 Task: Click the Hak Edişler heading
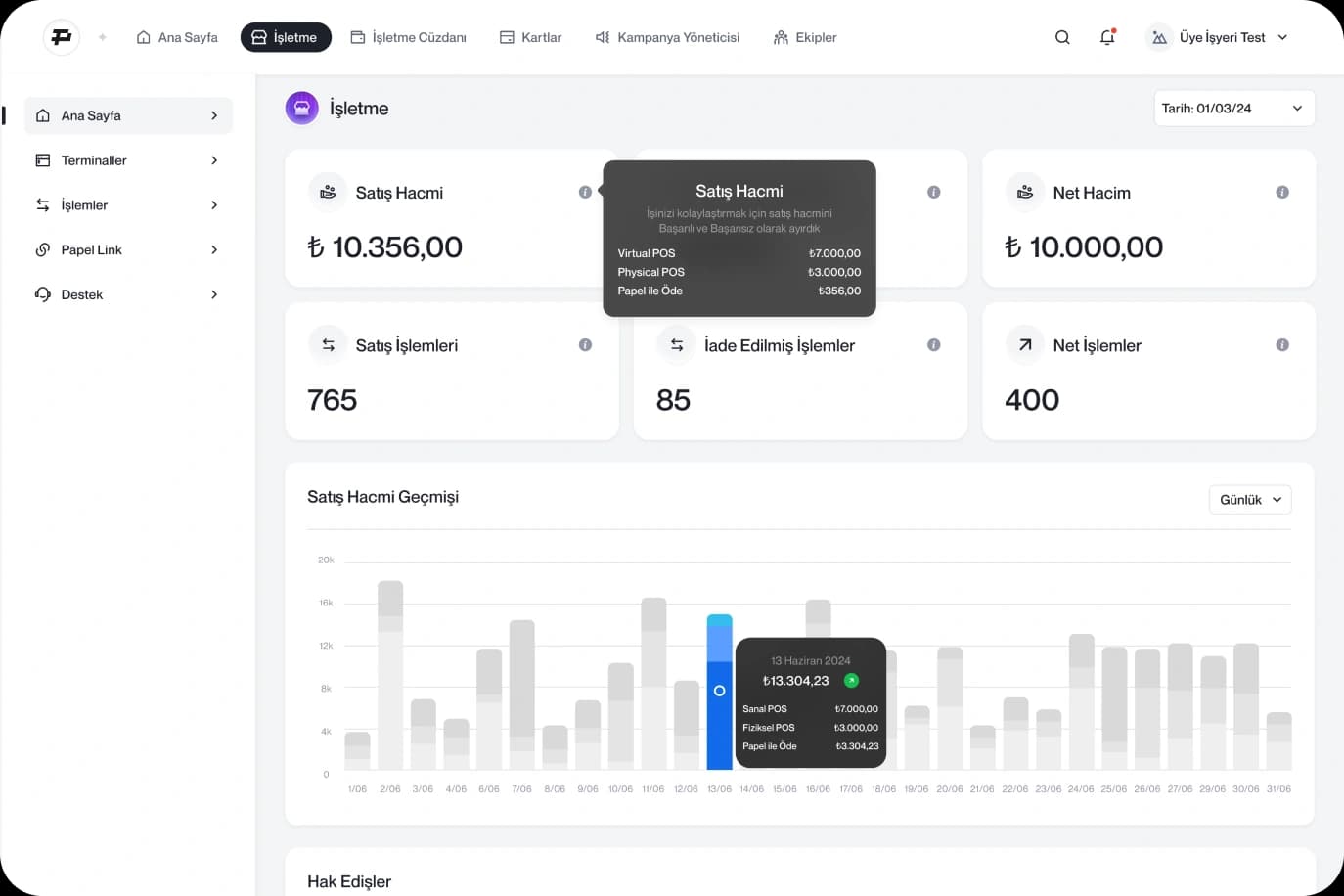[349, 881]
